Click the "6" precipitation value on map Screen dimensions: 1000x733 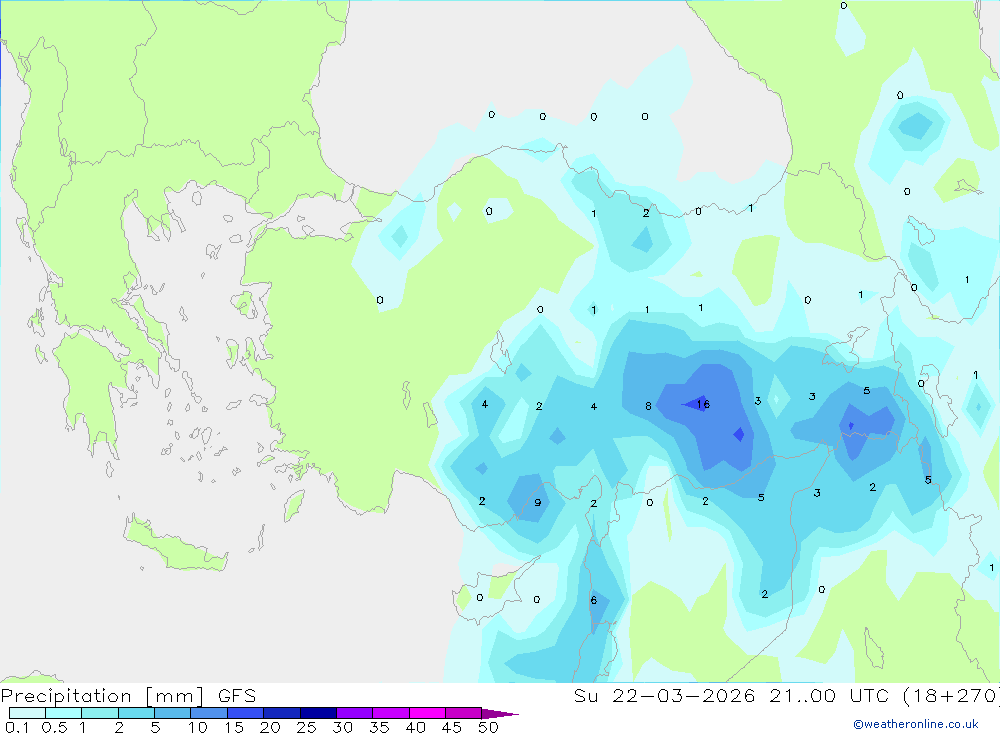point(594,600)
